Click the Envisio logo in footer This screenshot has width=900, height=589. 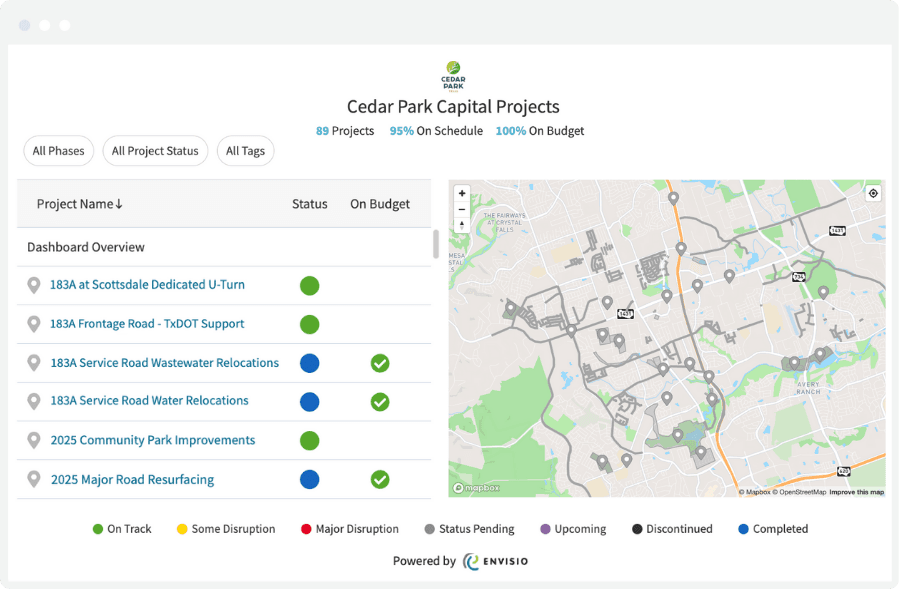click(496, 561)
